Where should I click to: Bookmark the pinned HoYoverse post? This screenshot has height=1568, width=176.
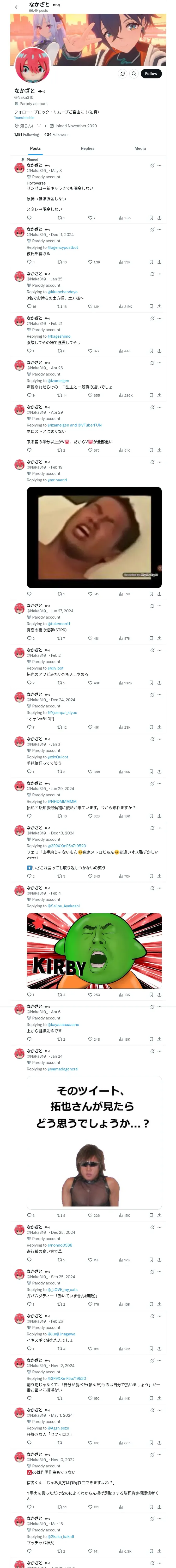coord(151,217)
